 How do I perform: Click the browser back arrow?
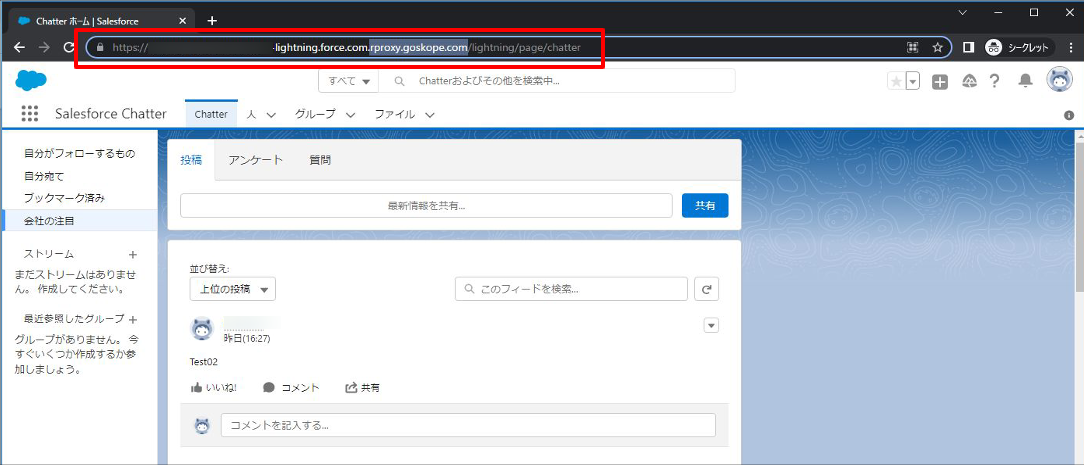pos(19,47)
